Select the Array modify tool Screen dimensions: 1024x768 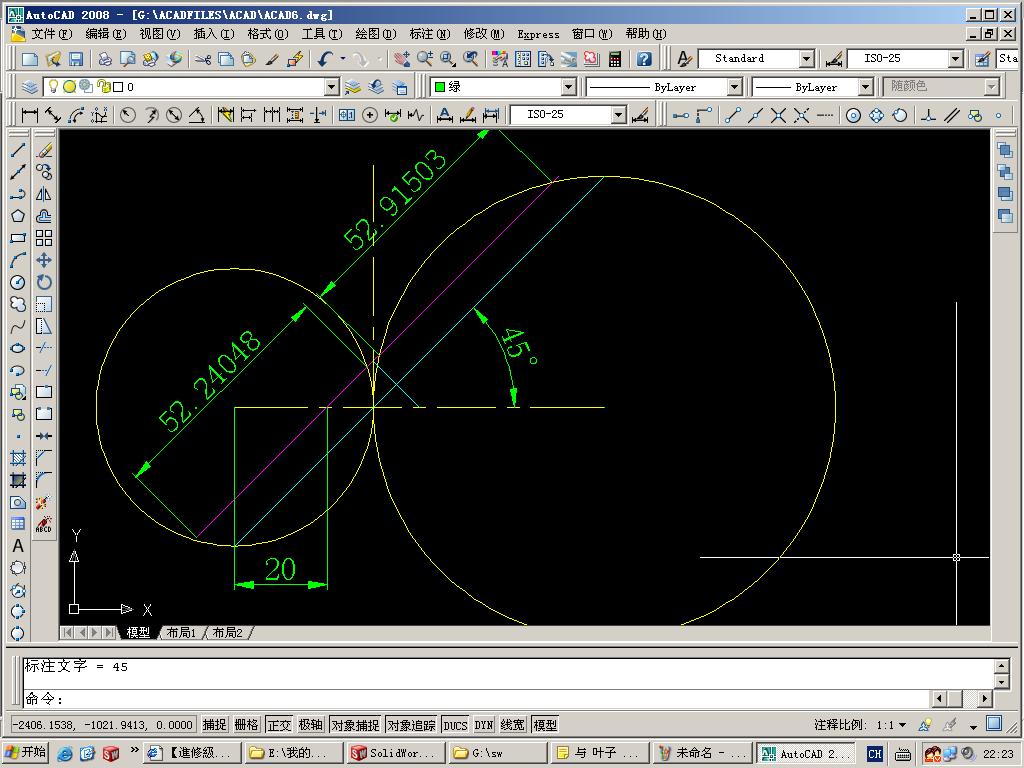coord(44,238)
